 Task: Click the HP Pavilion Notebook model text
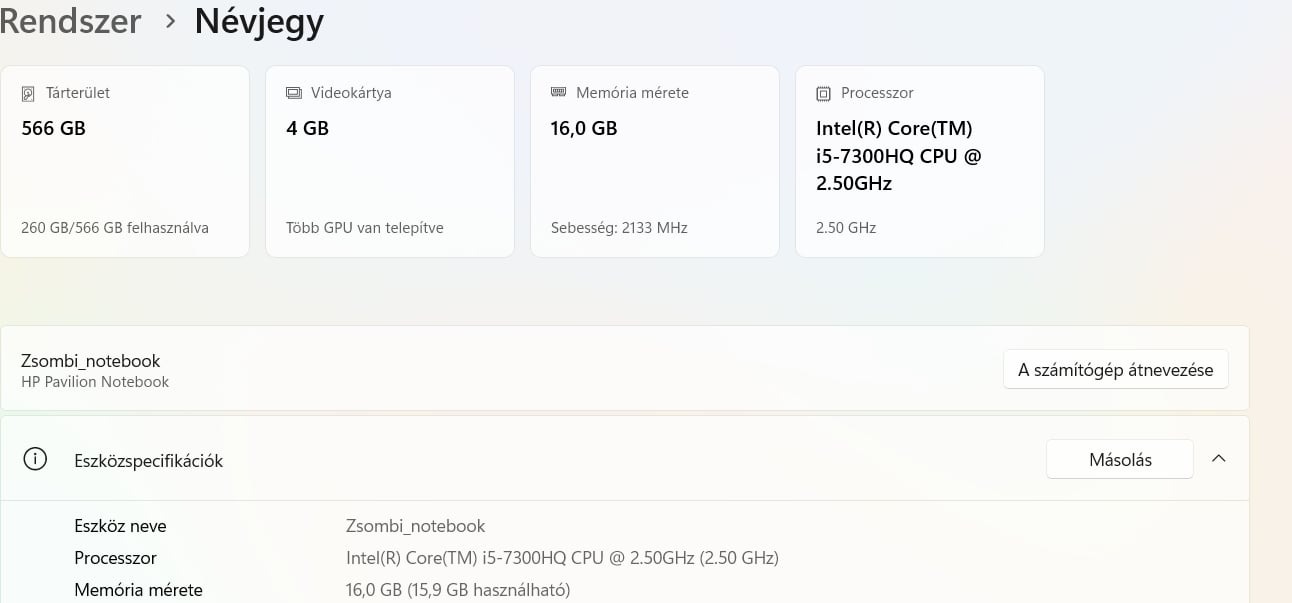(95, 382)
